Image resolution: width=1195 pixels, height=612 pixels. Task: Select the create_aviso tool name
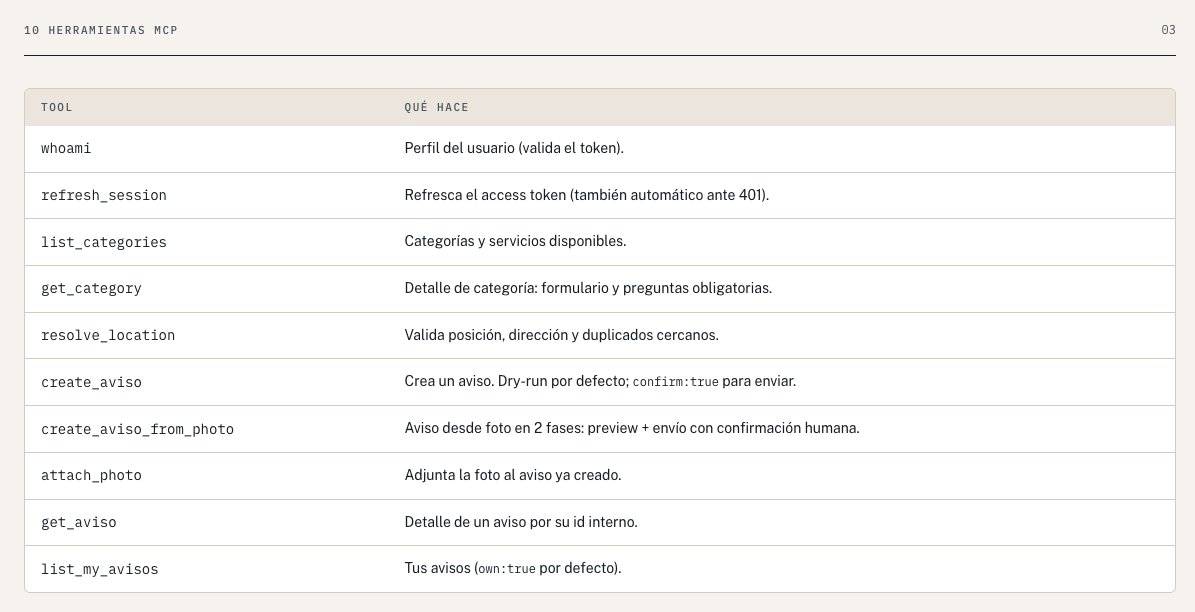91,383
